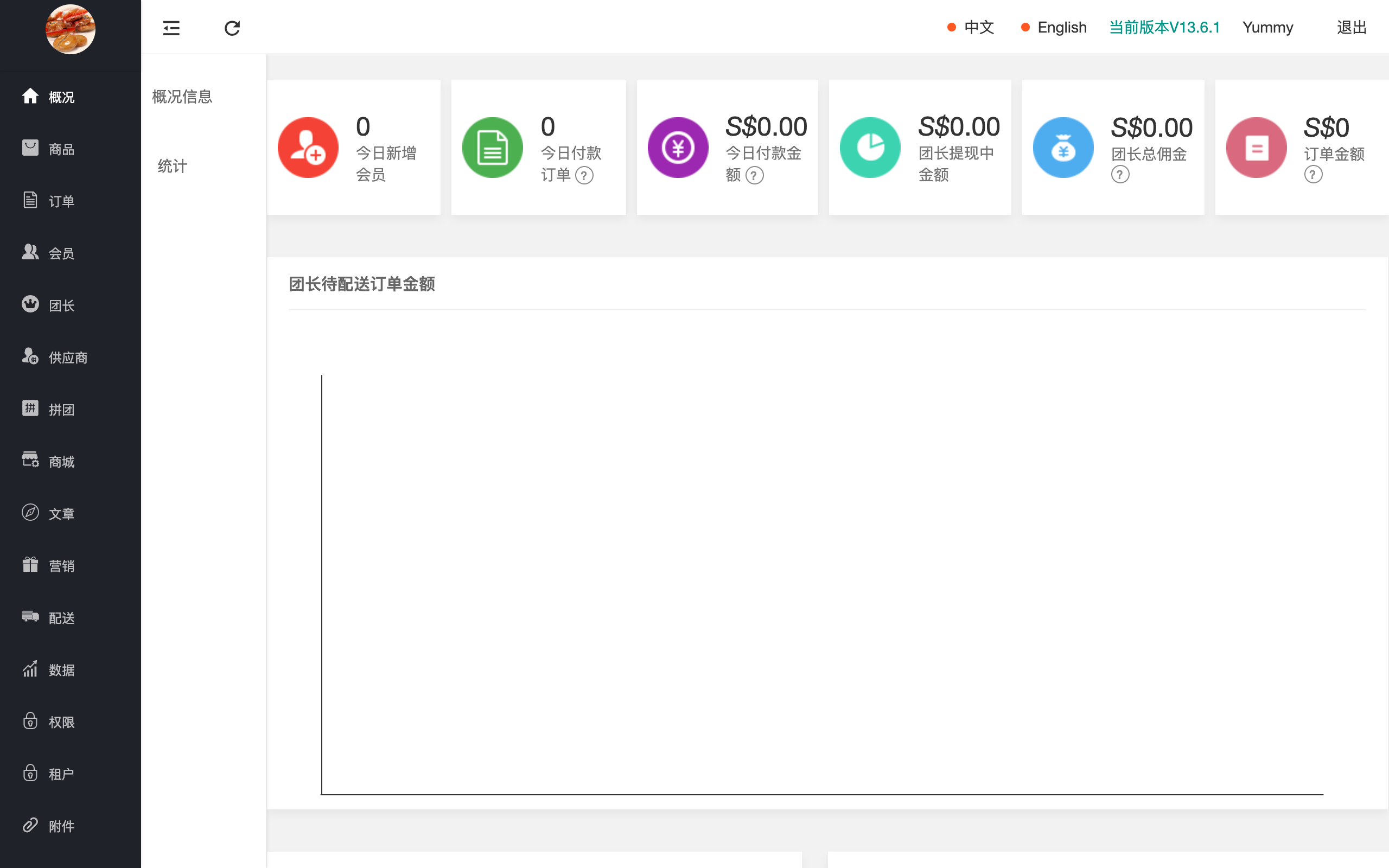1389x868 pixels.
Task: Click help icon beside 今日付款订单
Action: point(584,175)
